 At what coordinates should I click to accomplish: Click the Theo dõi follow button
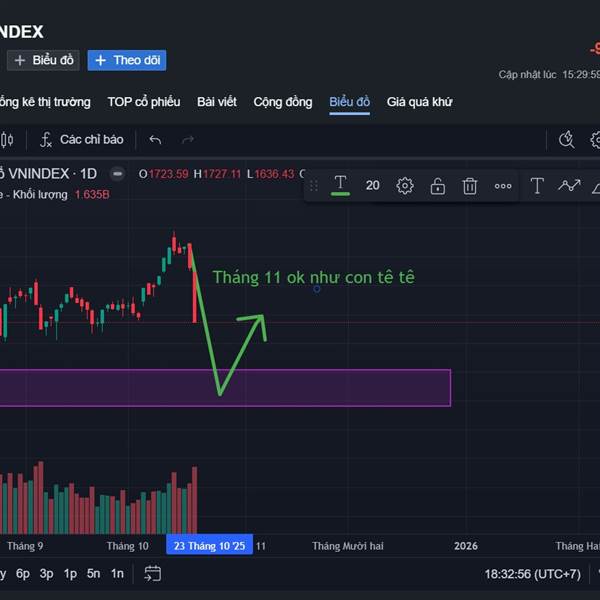127,60
